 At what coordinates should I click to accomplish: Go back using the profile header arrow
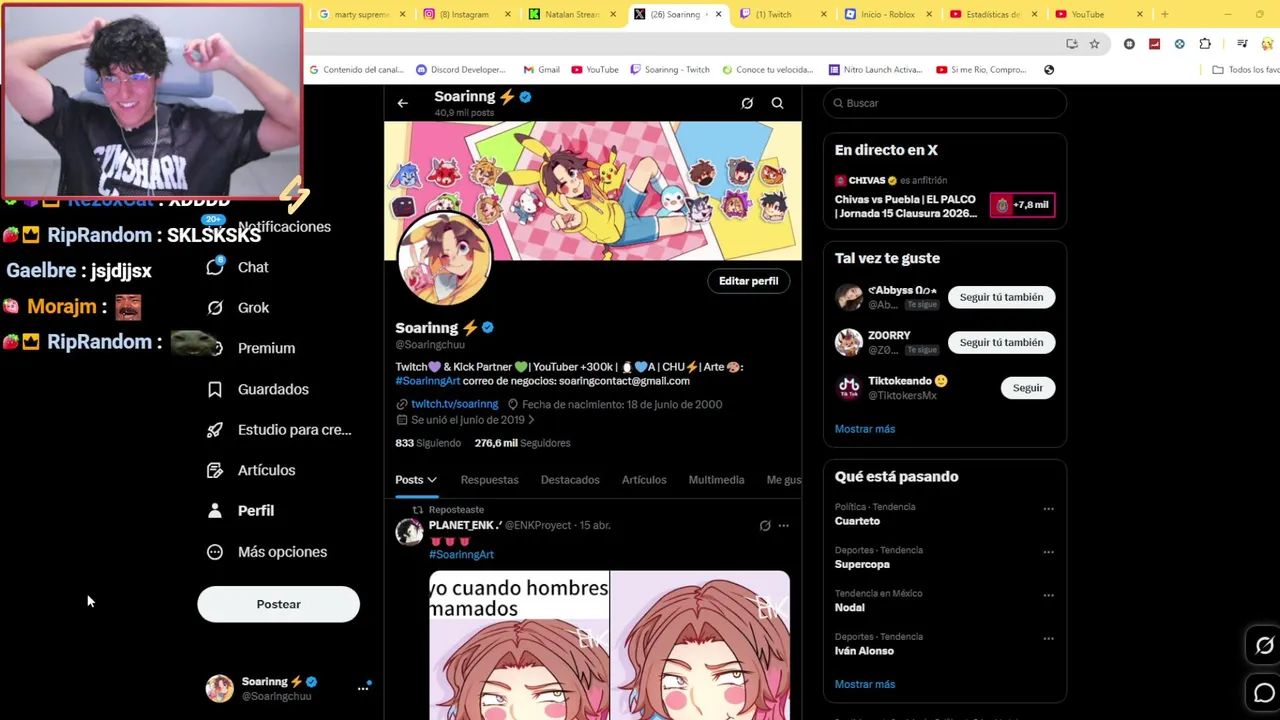[402, 103]
